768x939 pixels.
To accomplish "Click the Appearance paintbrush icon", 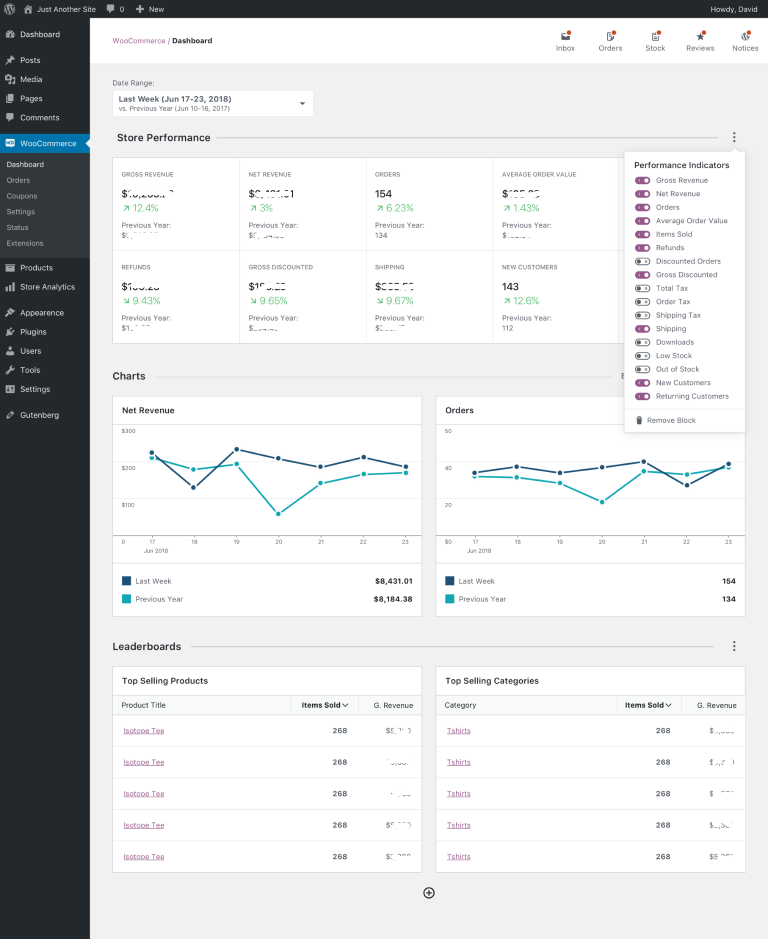I will [x=10, y=313].
